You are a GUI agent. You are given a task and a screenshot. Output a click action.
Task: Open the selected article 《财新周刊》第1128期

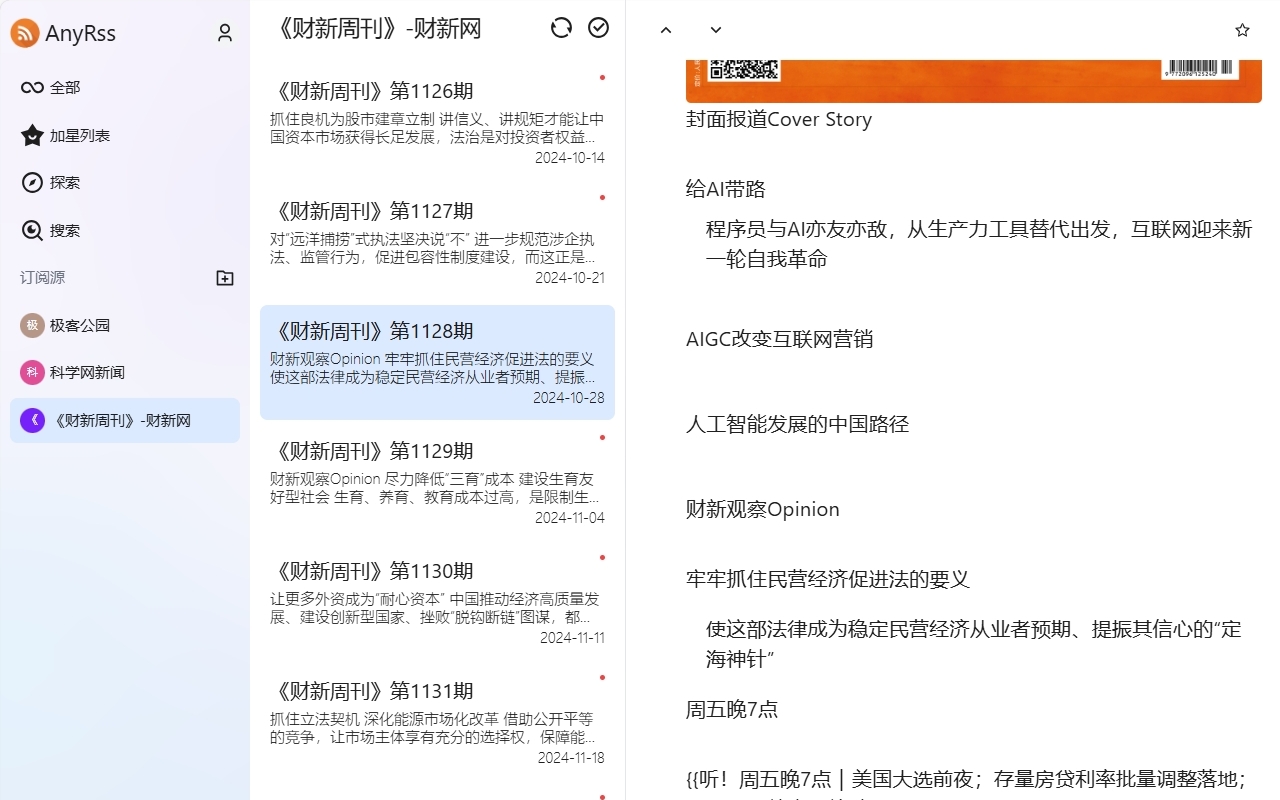click(x=437, y=362)
